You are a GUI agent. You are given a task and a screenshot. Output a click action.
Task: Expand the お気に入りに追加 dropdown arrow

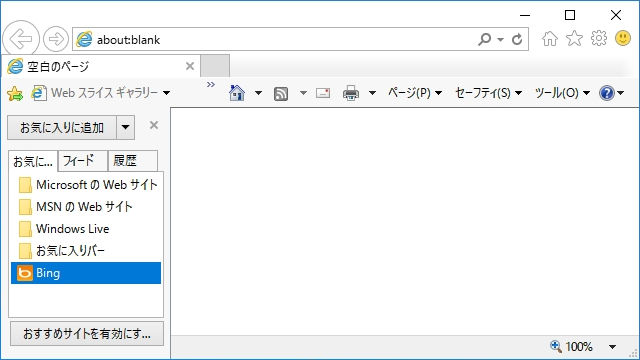[125, 127]
